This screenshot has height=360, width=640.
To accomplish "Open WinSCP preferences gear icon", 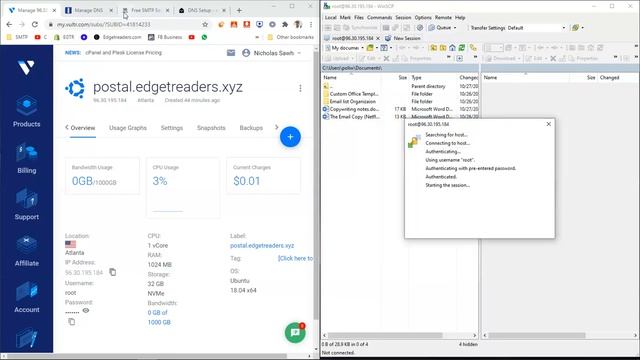I will coord(420,28).
